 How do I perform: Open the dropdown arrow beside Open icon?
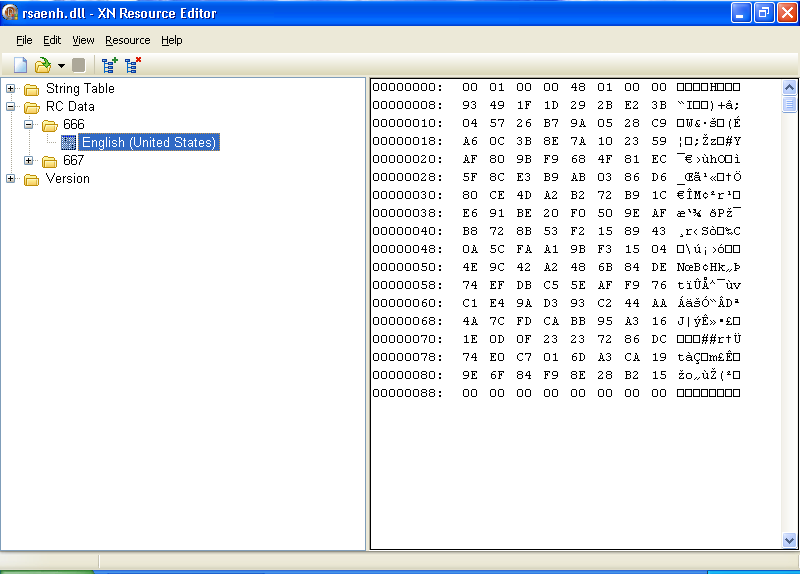[60, 66]
